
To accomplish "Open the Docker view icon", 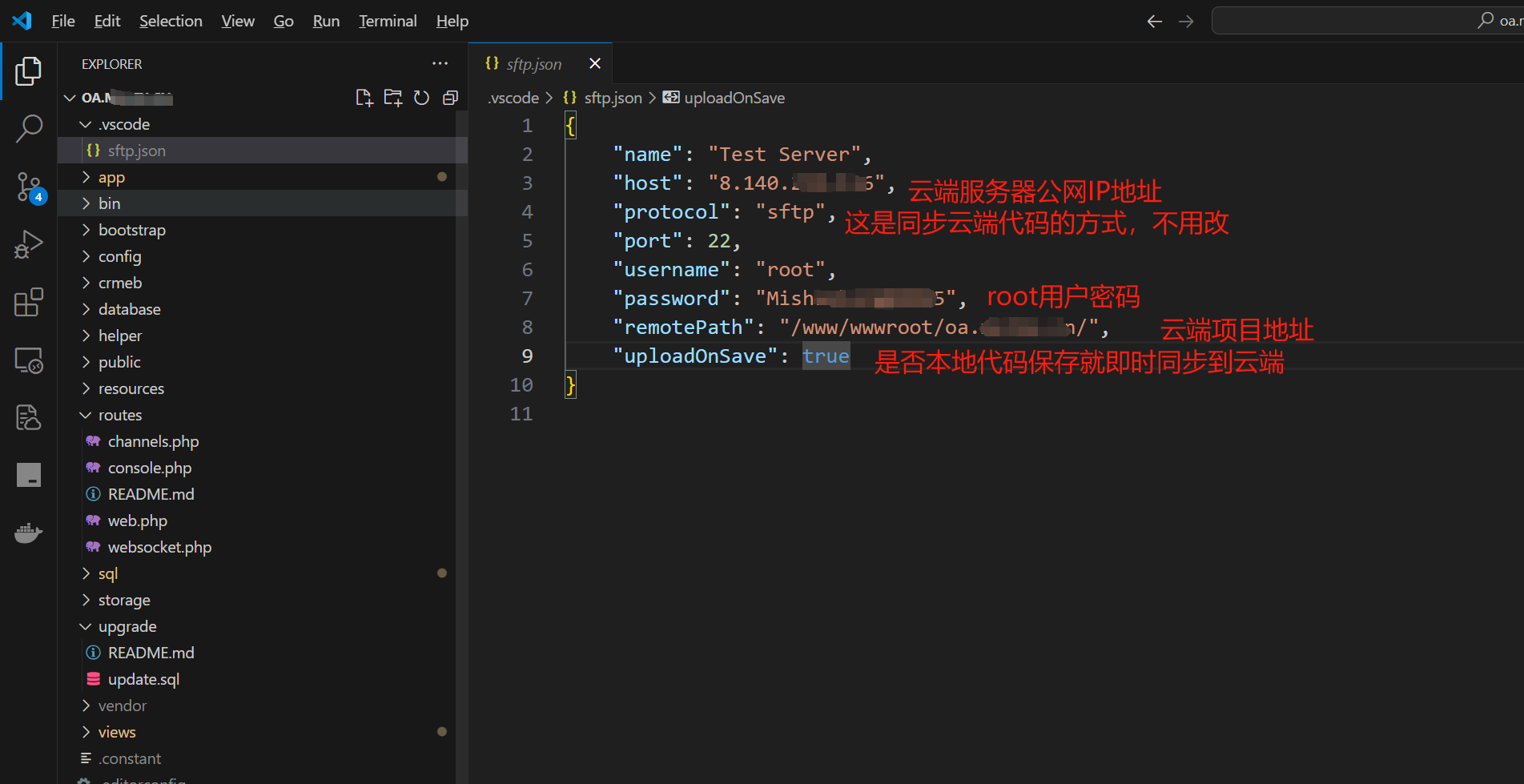I will pos(29,533).
